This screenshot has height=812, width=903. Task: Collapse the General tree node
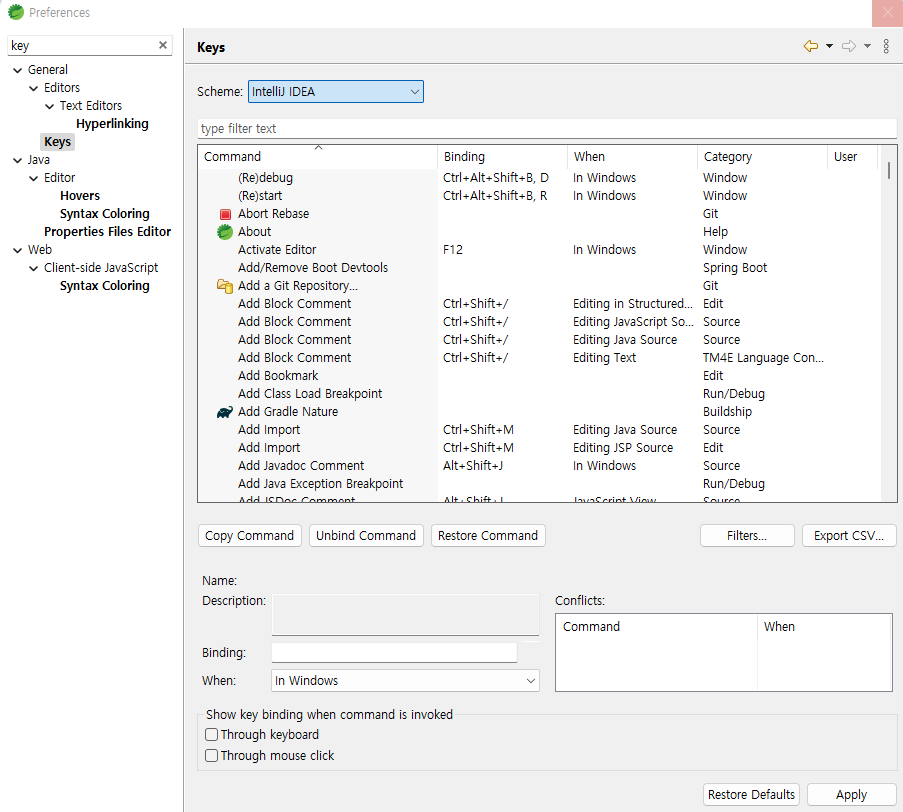pos(18,70)
